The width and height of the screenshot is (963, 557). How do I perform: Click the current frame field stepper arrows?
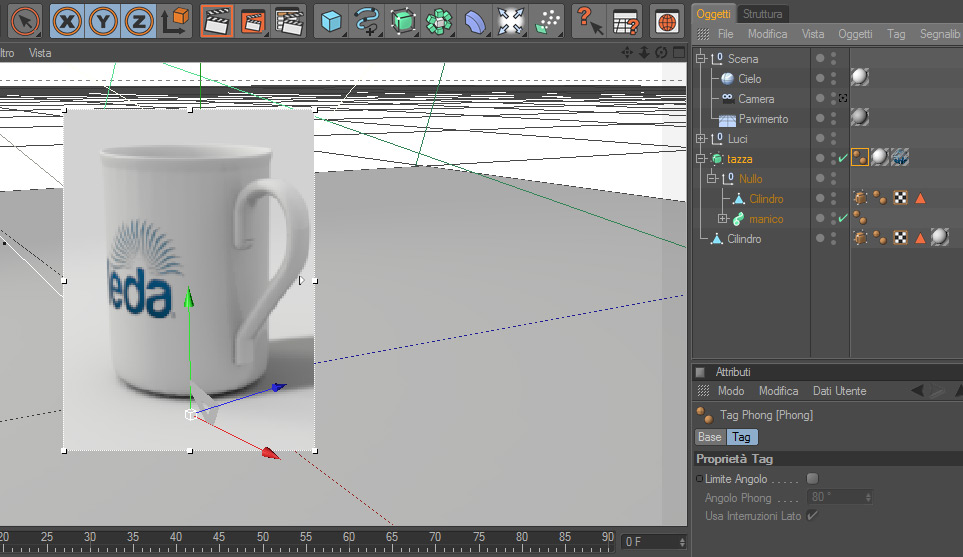tap(682, 542)
